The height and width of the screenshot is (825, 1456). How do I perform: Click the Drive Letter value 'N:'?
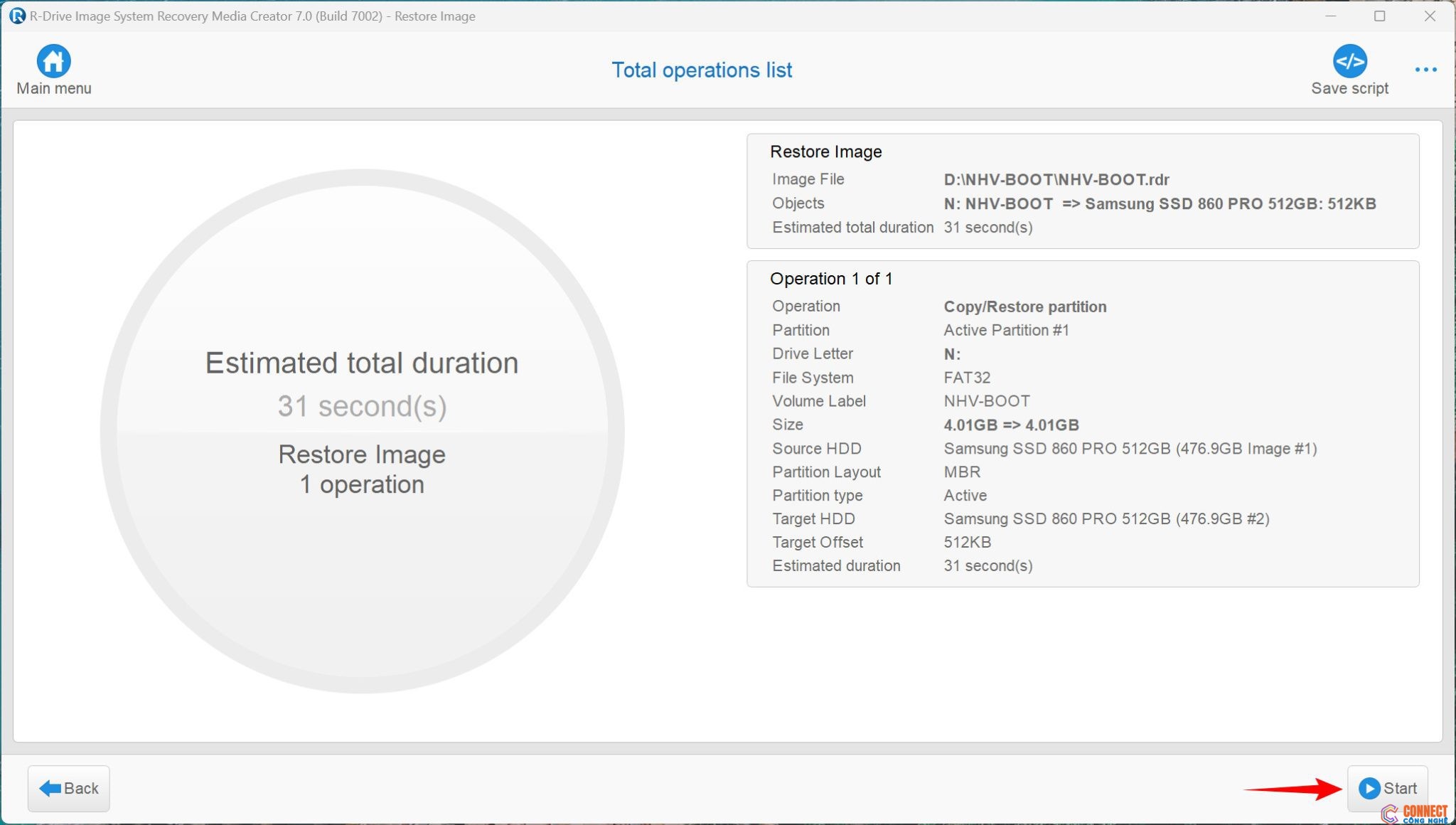952,354
